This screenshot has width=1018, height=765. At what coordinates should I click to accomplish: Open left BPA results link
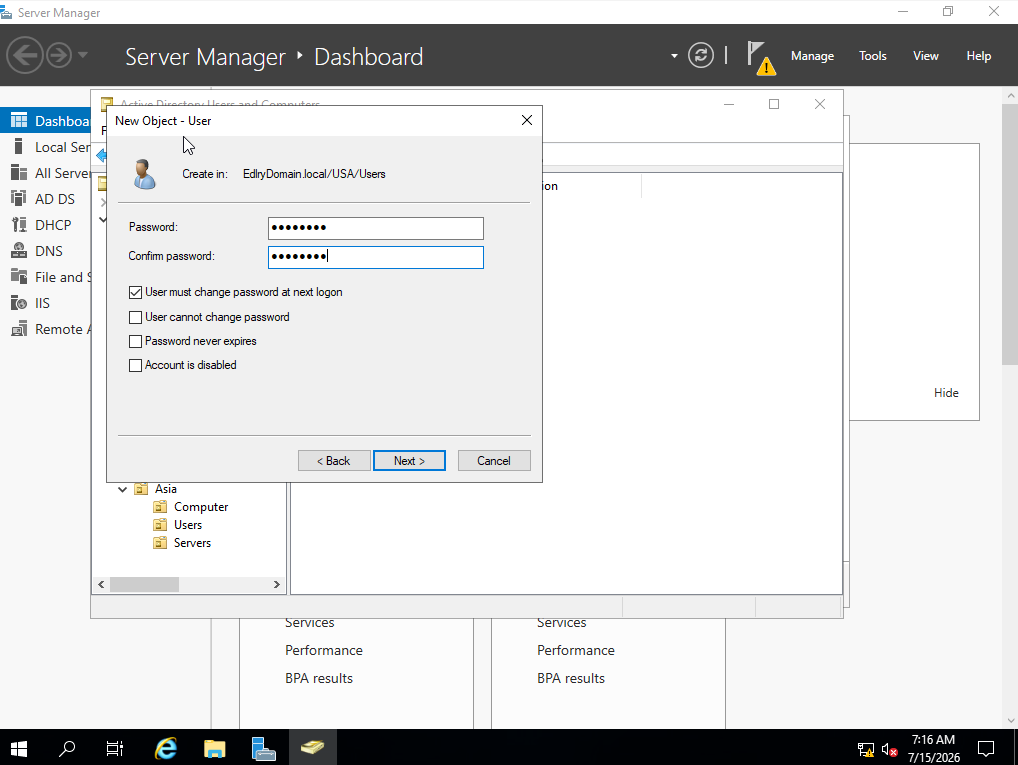click(x=319, y=678)
